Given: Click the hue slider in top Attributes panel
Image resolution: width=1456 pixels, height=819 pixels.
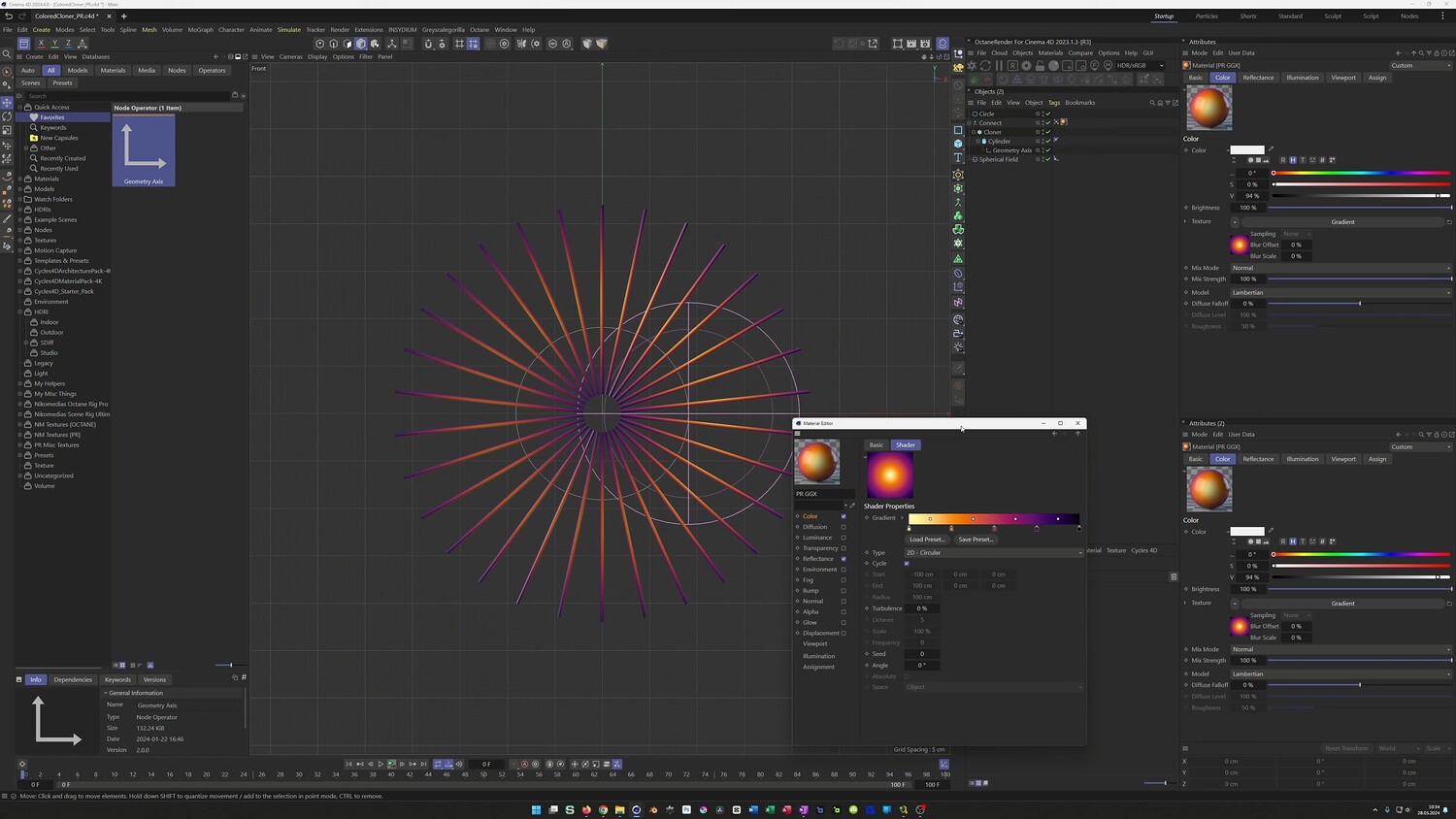Looking at the screenshot, I should pos(1362,174).
